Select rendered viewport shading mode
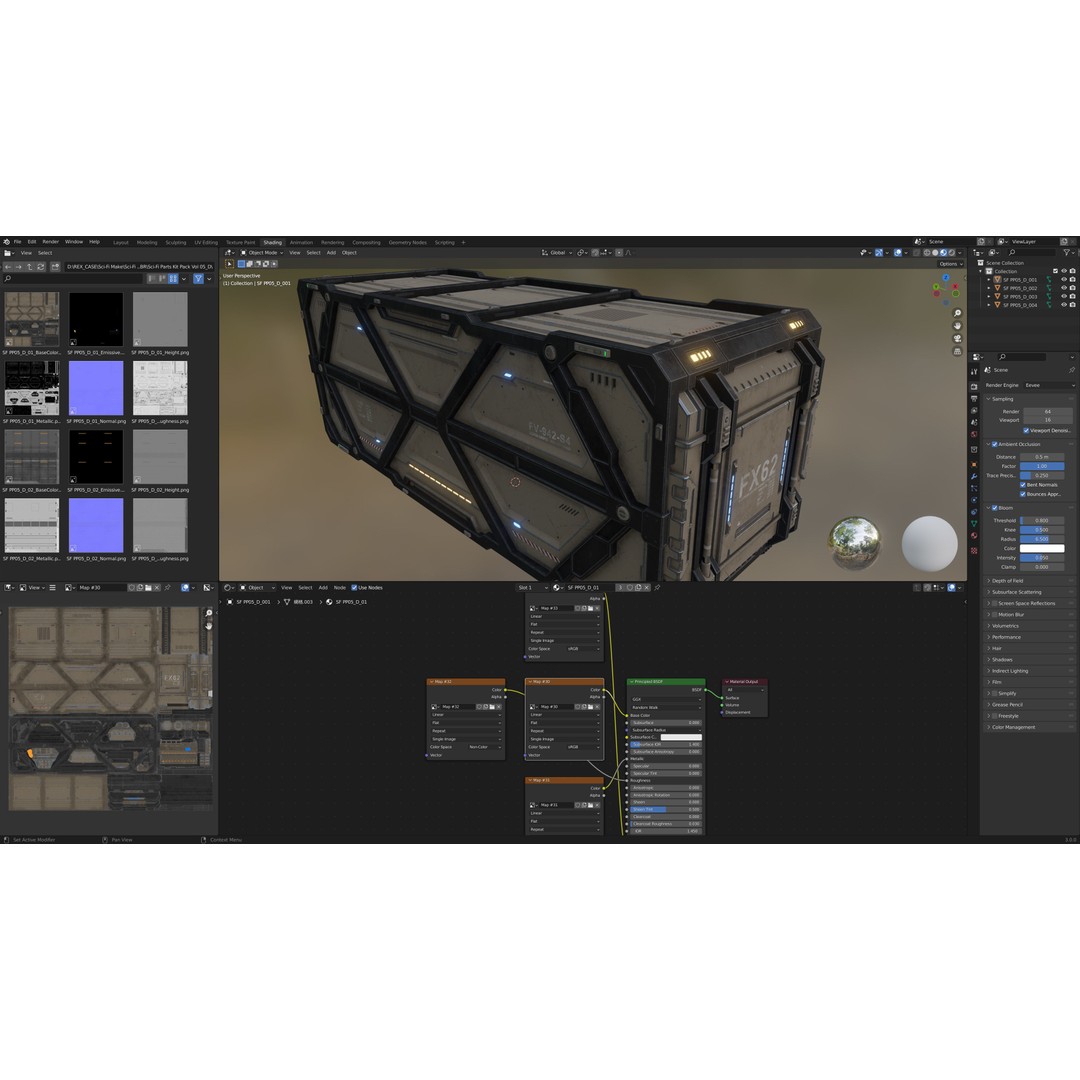This screenshot has height=1080, width=1080. (951, 253)
